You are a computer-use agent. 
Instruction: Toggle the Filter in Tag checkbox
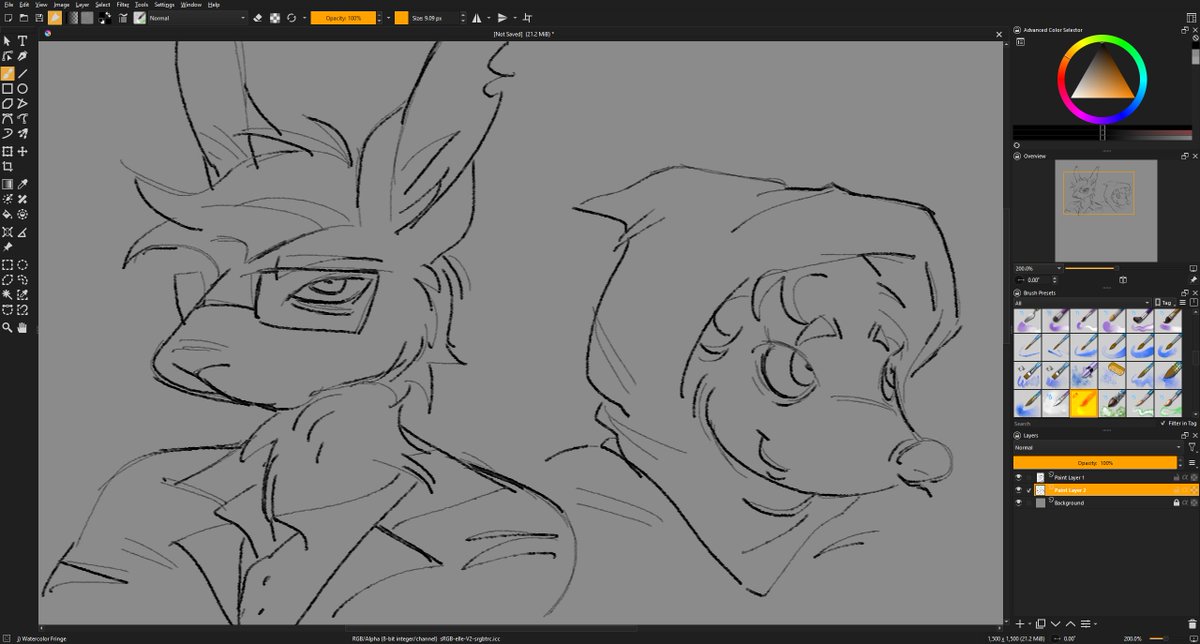click(1163, 423)
